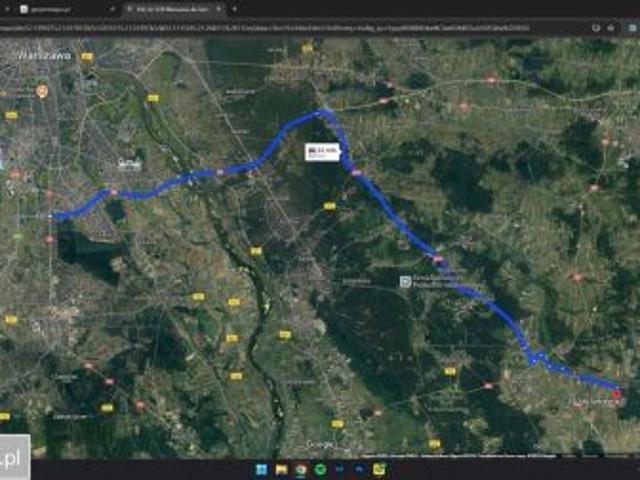Open File Explorer from the taskbar

pyautogui.click(x=281, y=469)
